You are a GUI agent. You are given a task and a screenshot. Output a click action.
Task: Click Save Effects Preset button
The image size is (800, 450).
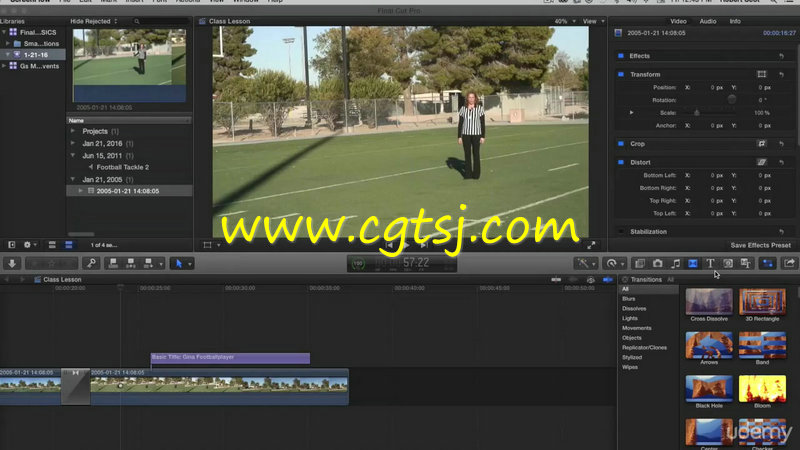coord(760,245)
